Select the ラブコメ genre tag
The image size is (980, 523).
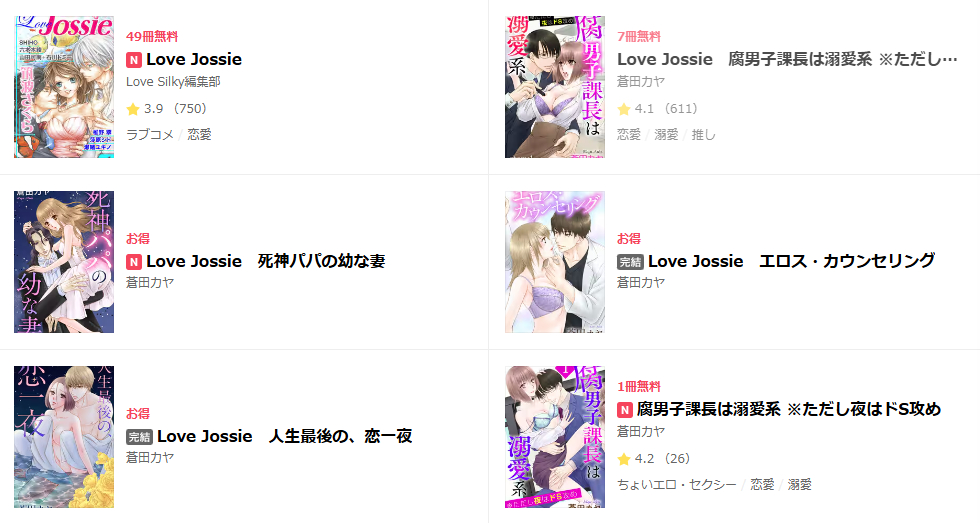pyautogui.click(x=150, y=134)
